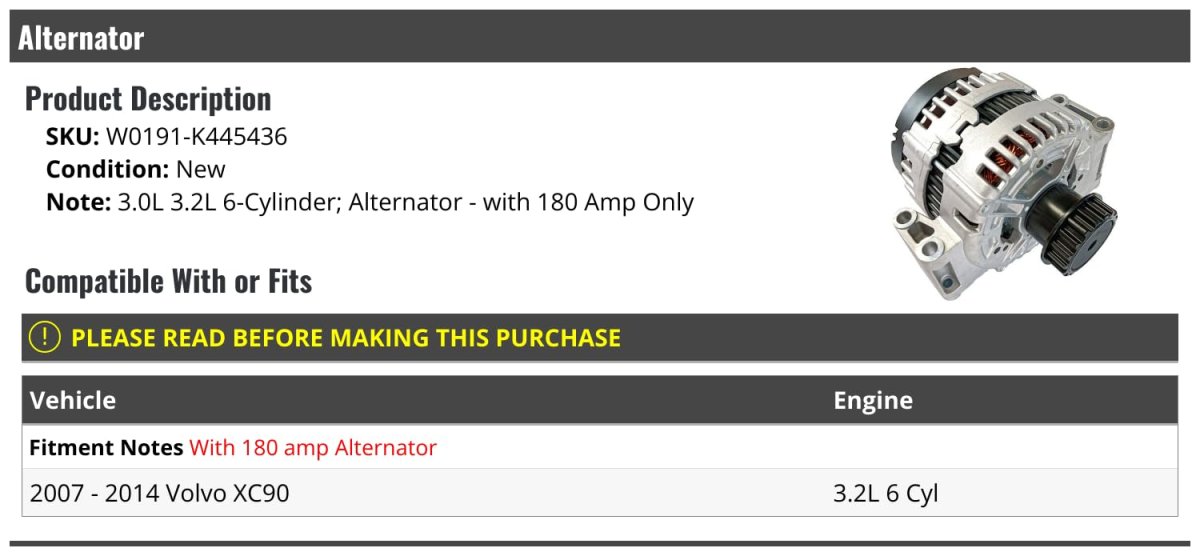Screen dimensions: 1200x556
Task: Select the "New" condition value
Action: tap(201, 169)
